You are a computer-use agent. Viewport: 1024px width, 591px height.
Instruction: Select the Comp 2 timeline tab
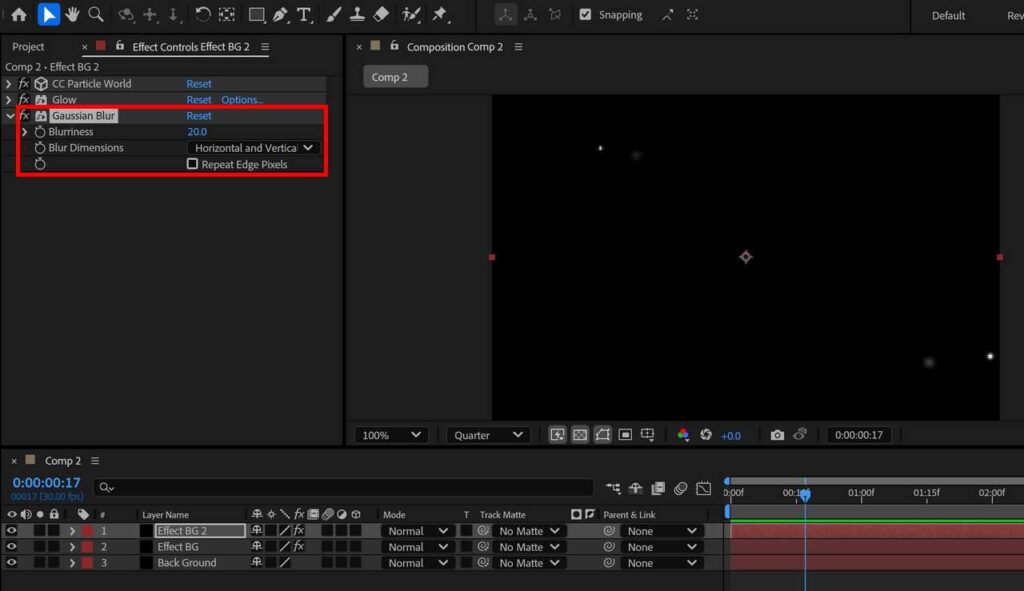click(63, 460)
